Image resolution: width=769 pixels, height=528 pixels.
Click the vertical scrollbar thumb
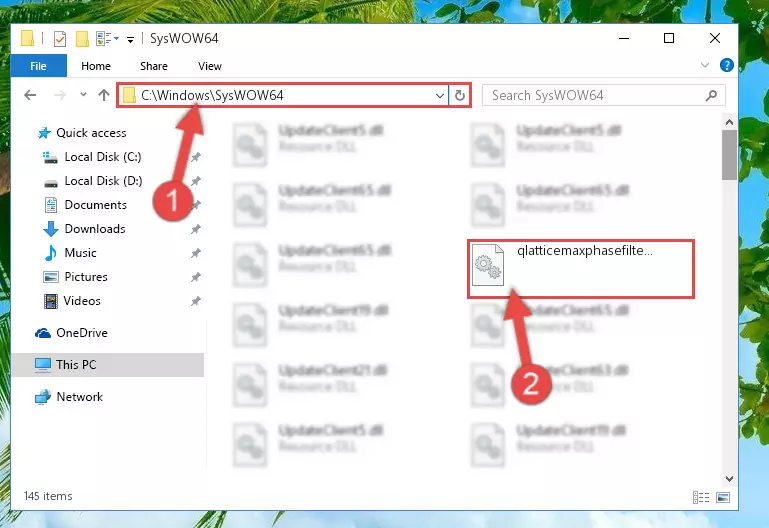[729, 155]
